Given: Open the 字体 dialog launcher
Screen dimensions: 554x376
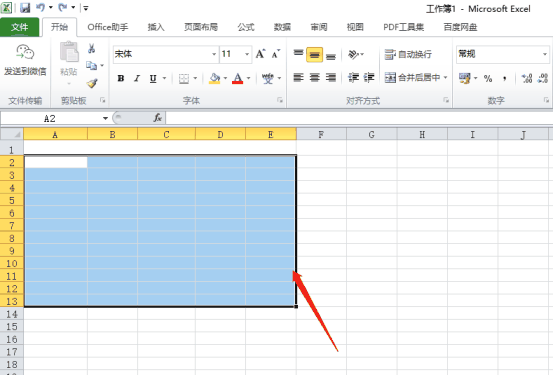Looking at the screenshot, I should point(280,100).
